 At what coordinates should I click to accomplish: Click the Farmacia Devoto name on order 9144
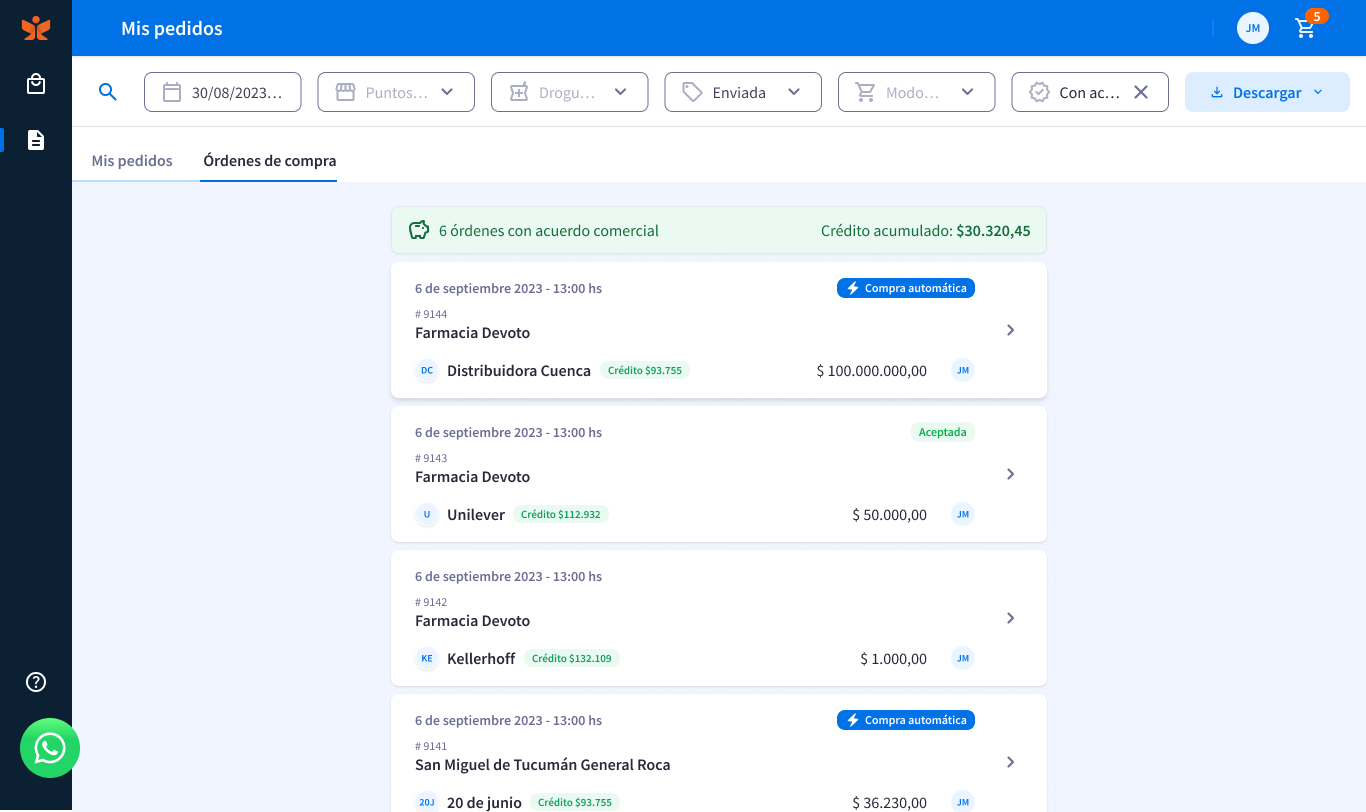pyautogui.click(x=473, y=333)
